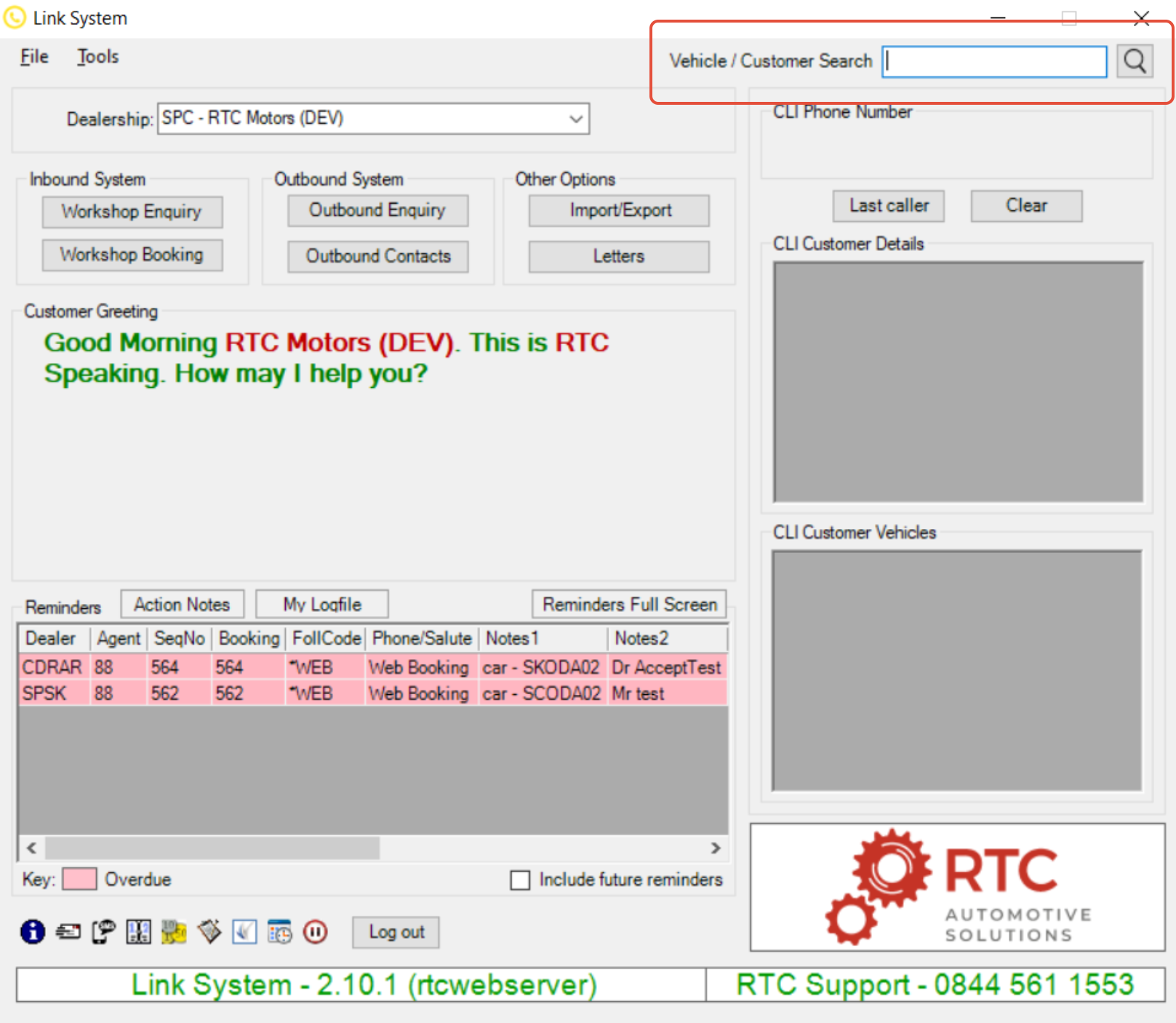Screen dimensions: 1176x1023
Task: Click the blue information icon
Action: pyautogui.click(x=33, y=931)
